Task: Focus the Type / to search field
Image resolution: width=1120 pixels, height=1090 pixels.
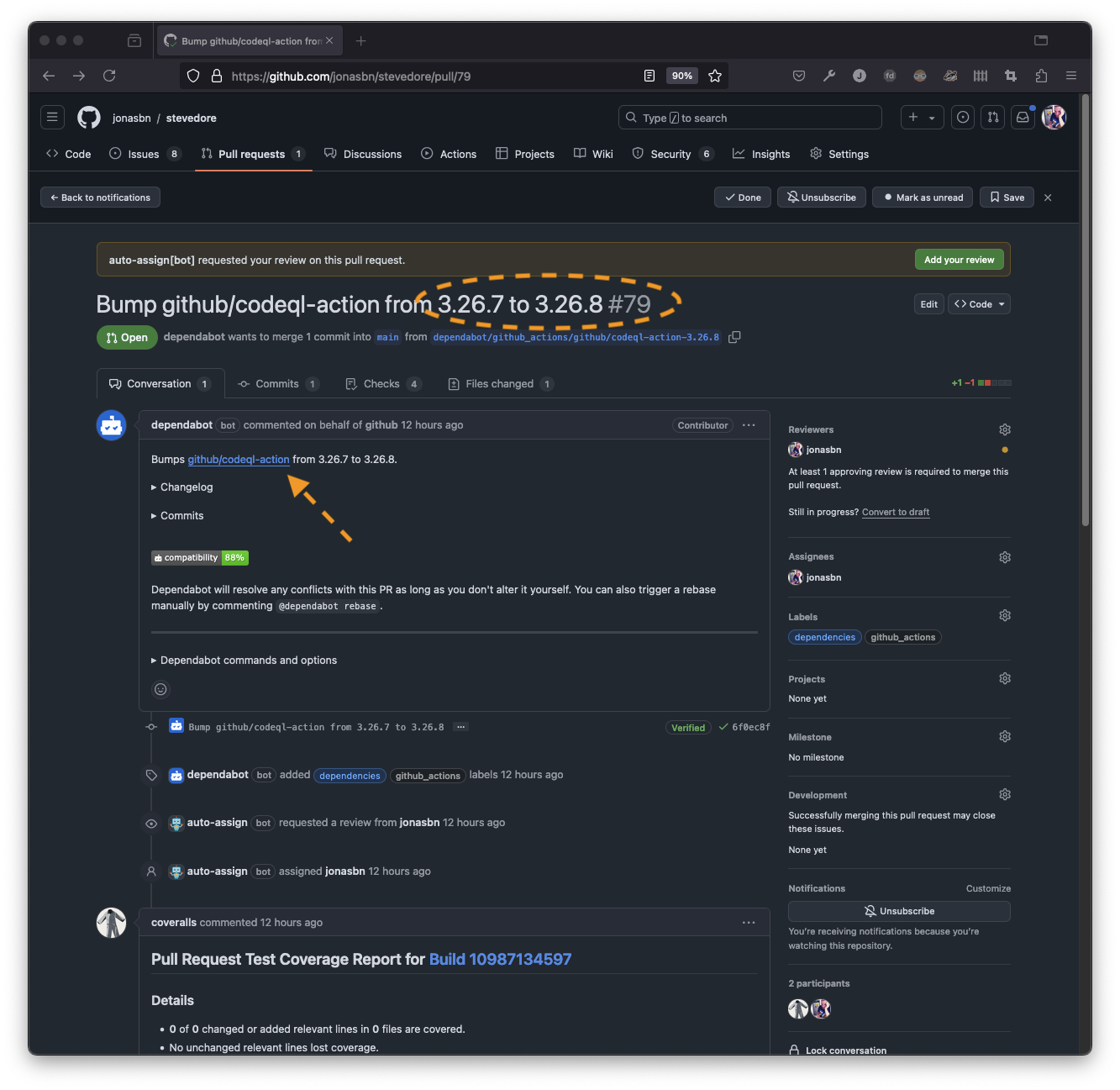Action: point(750,118)
